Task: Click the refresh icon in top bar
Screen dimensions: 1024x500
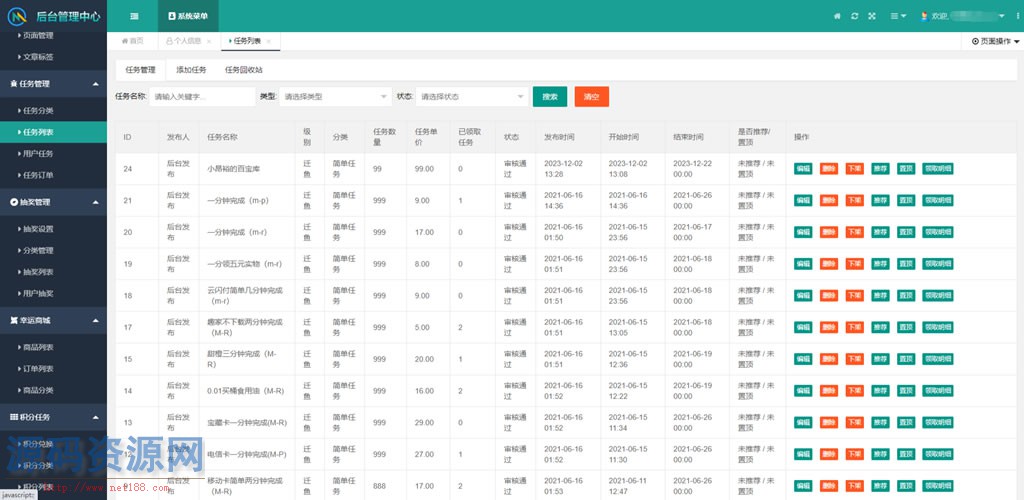Action: coord(854,16)
